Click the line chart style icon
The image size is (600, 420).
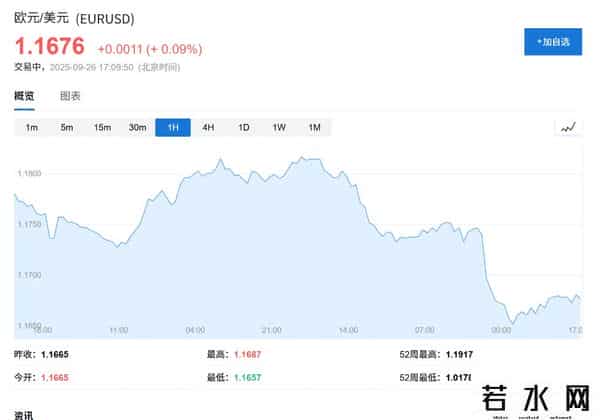tap(569, 127)
